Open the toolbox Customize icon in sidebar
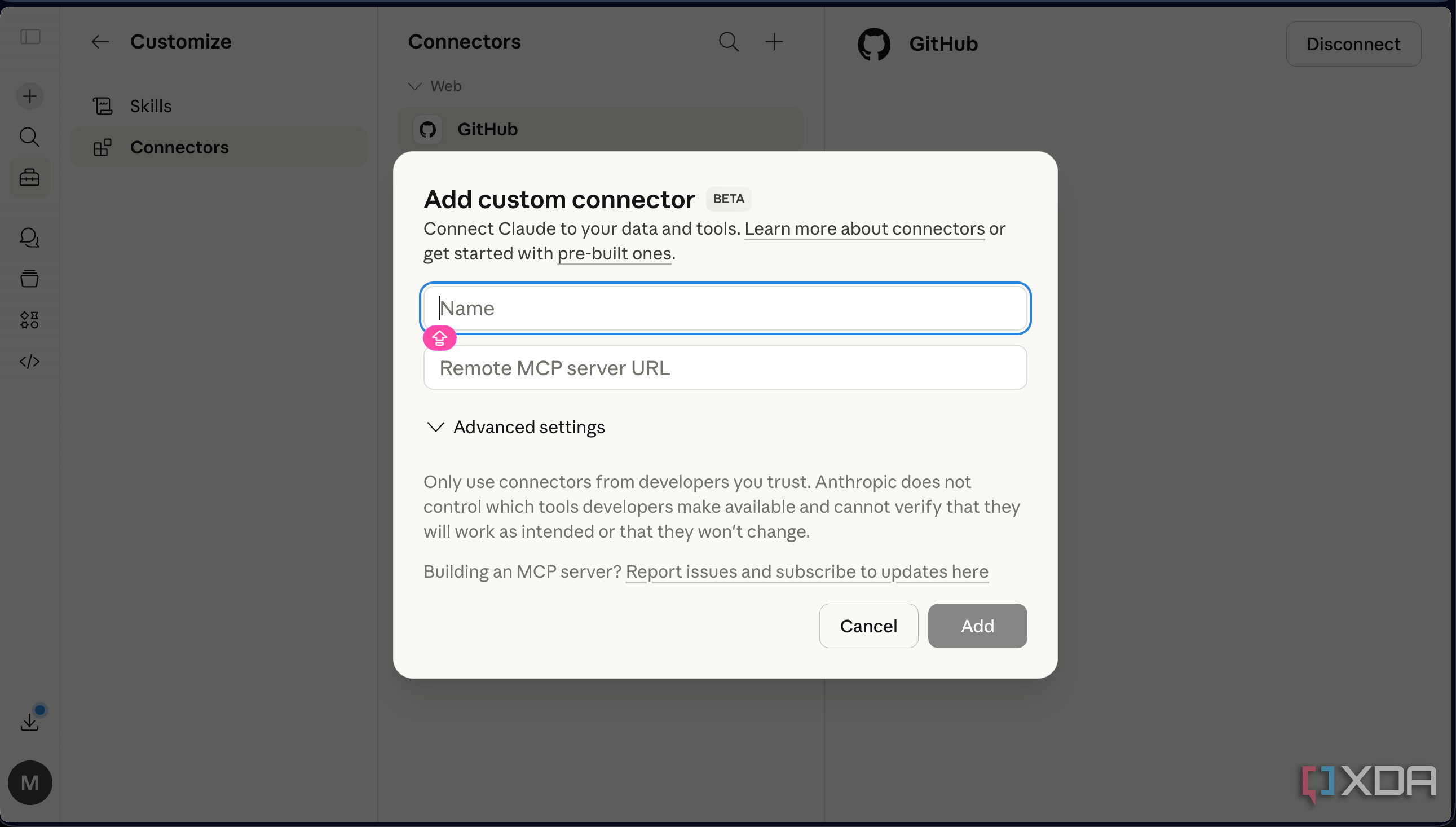 (29, 178)
